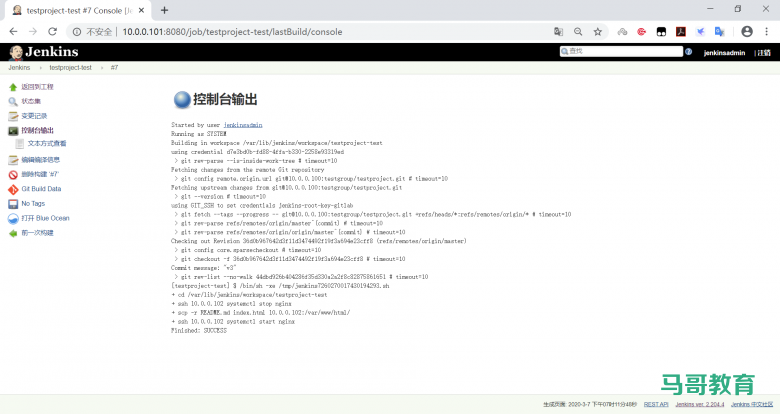The width and height of the screenshot is (780, 414).
Task: Open 编辑编译信息 sidebar link
Action: click(x=40, y=160)
